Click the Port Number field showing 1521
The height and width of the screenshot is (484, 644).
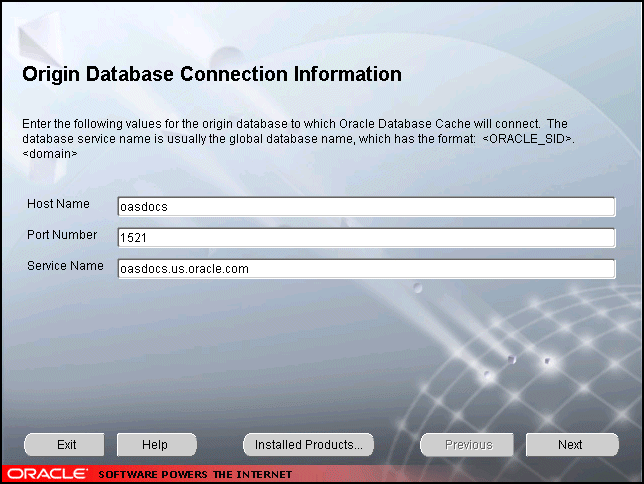pos(366,237)
